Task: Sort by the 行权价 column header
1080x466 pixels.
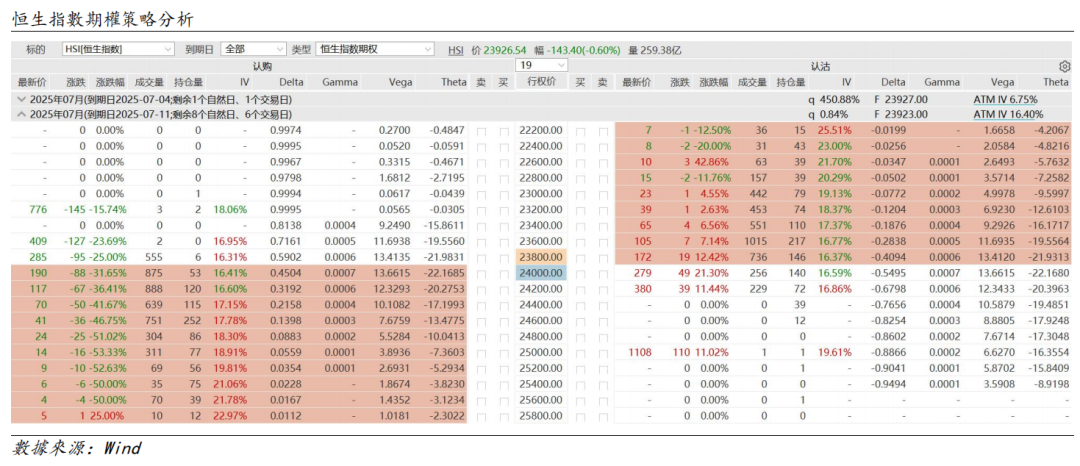Action: 541,82
